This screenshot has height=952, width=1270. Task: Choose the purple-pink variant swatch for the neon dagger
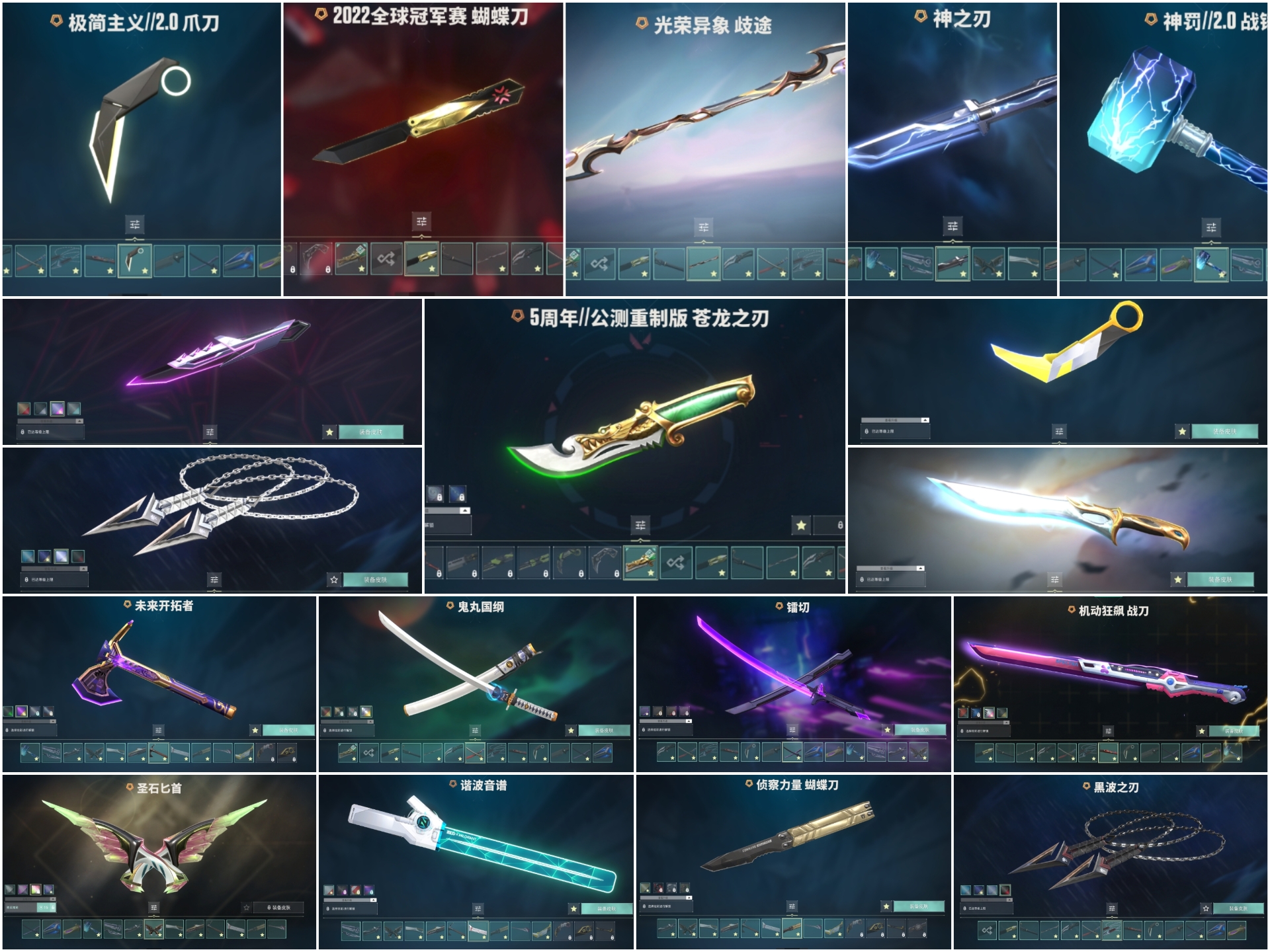(x=58, y=409)
